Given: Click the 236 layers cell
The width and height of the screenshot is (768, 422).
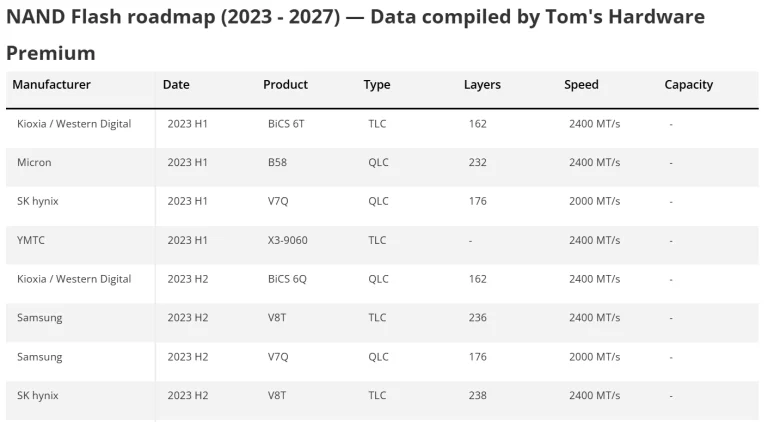Looking at the screenshot, I should pyautogui.click(x=477, y=318).
